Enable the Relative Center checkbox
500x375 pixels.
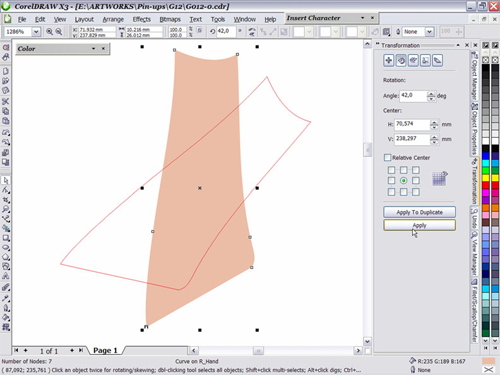(387, 158)
